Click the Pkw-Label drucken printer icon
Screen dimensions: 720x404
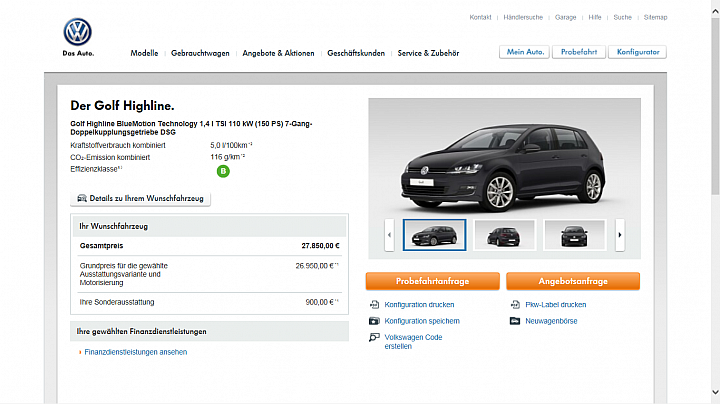(515, 304)
